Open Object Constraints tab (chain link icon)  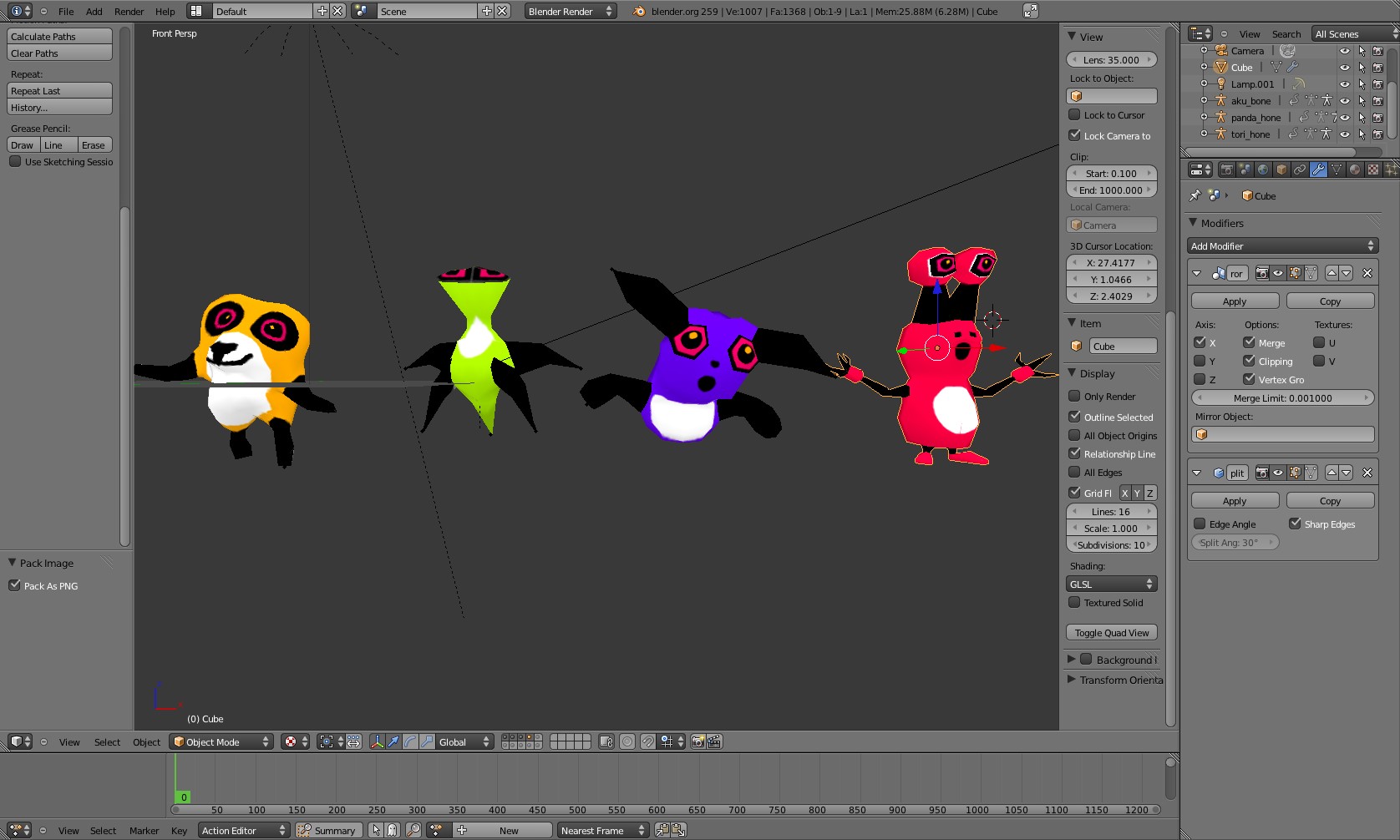tap(1300, 170)
